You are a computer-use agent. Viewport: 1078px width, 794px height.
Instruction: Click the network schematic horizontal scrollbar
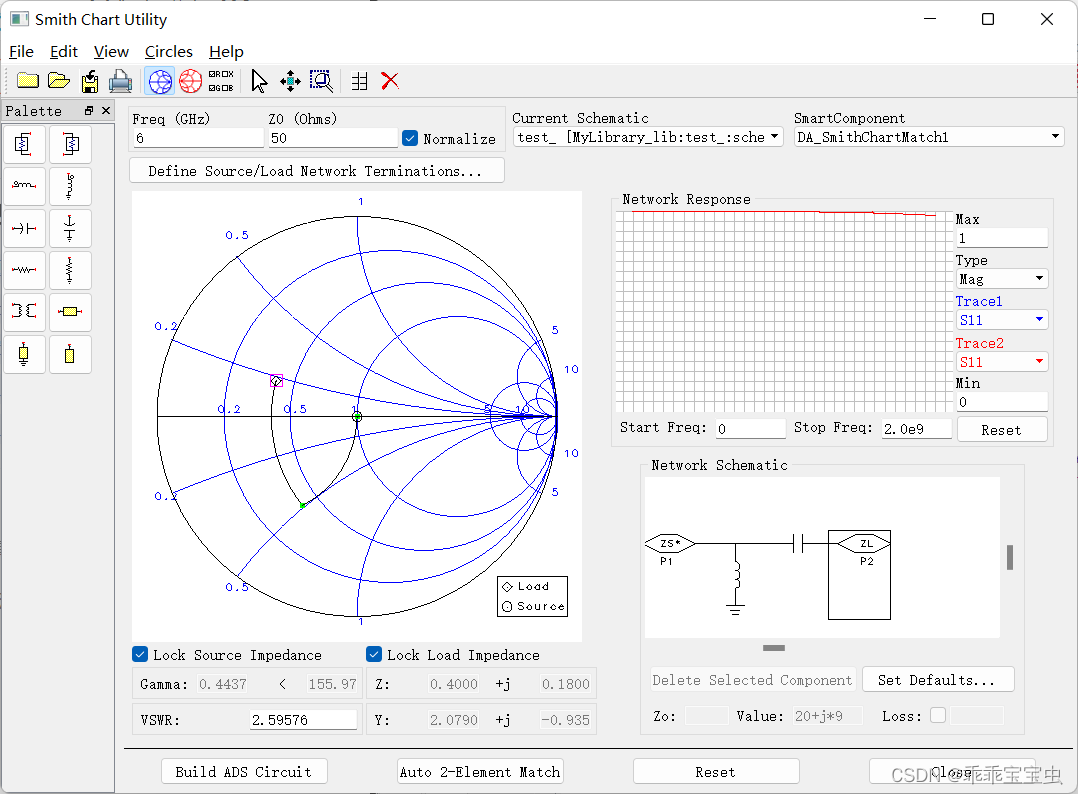pos(774,648)
